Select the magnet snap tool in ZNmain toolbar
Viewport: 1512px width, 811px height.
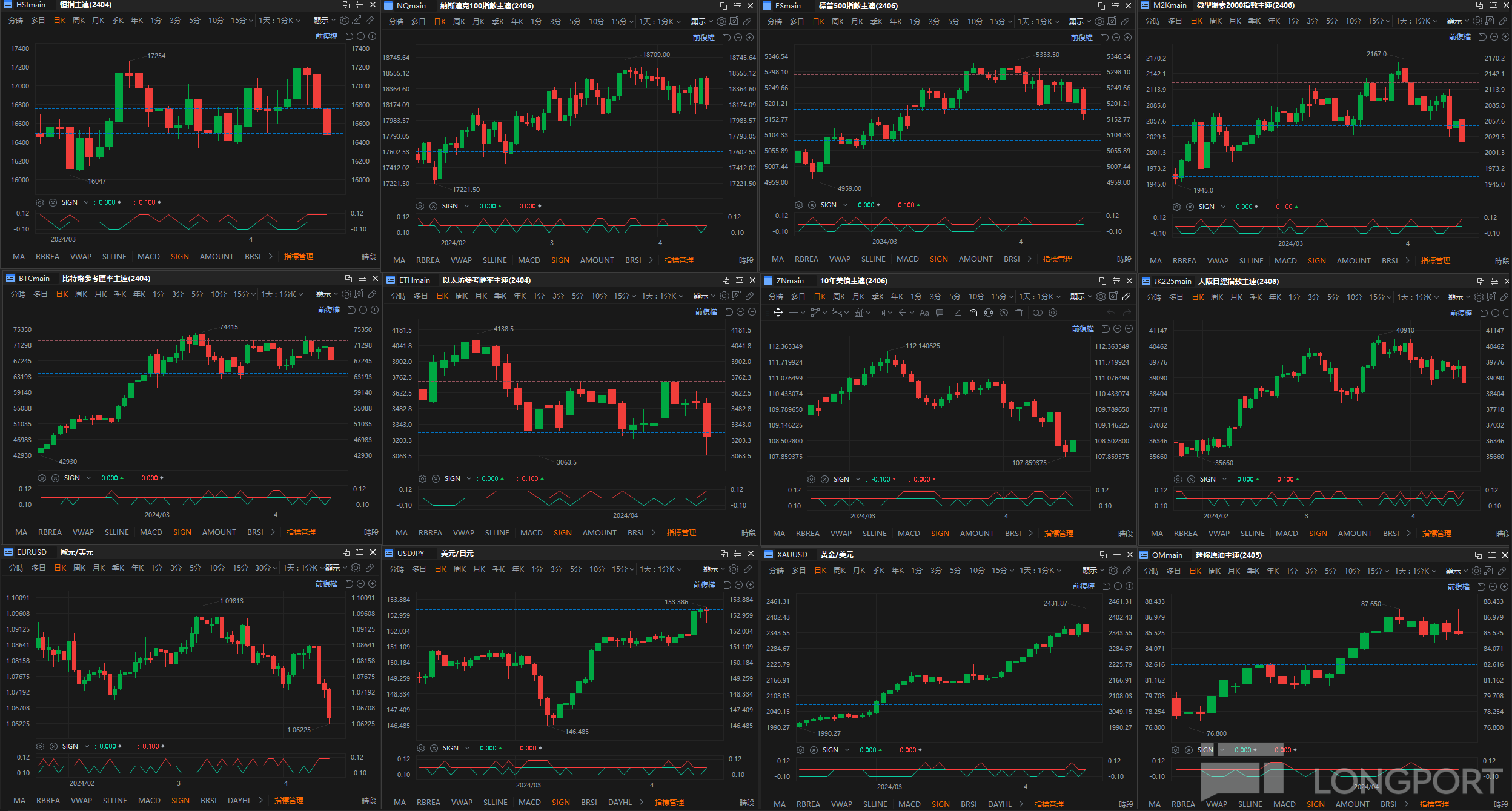click(973, 313)
